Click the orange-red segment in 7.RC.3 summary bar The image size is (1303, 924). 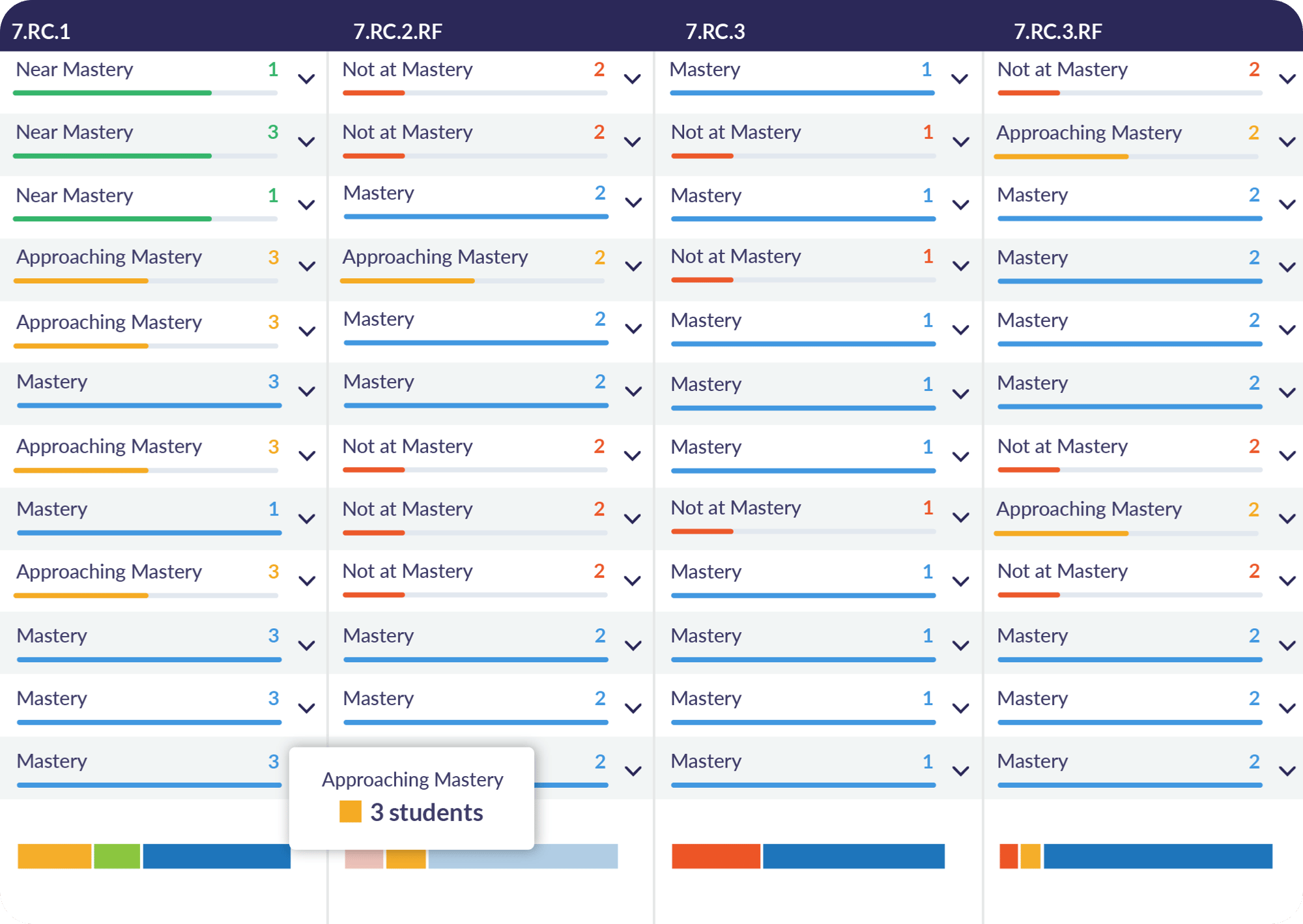(x=715, y=856)
